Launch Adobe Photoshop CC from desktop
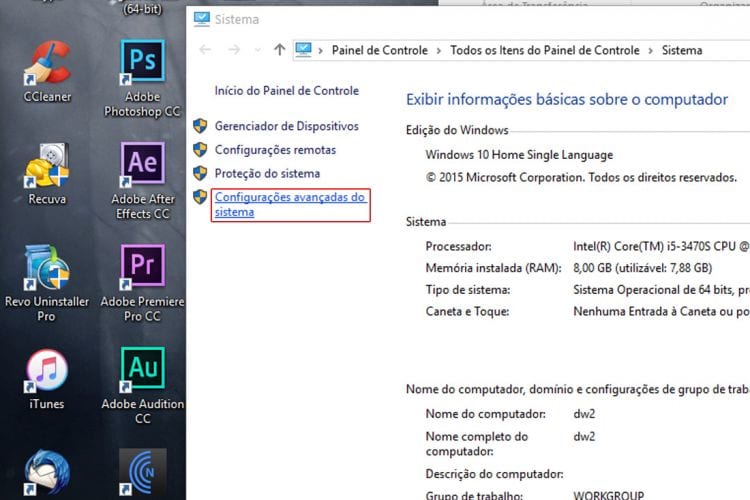 click(x=143, y=79)
